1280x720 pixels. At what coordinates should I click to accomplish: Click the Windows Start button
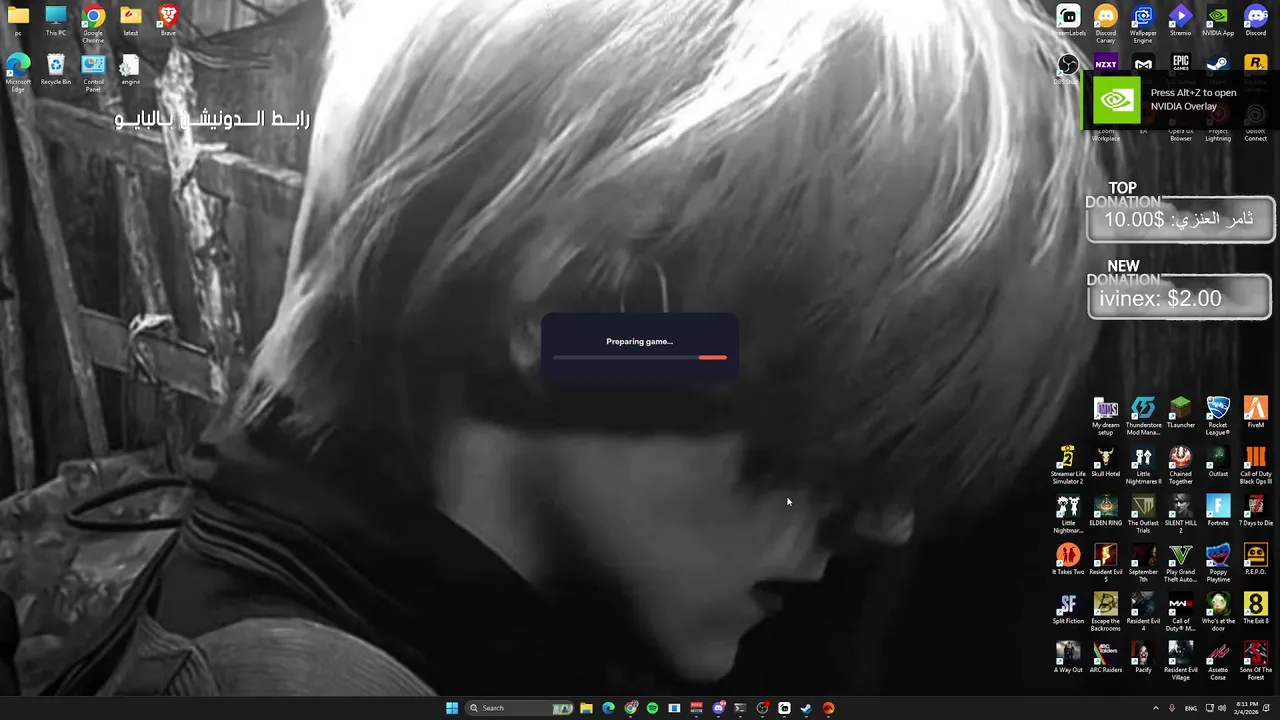click(x=452, y=708)
